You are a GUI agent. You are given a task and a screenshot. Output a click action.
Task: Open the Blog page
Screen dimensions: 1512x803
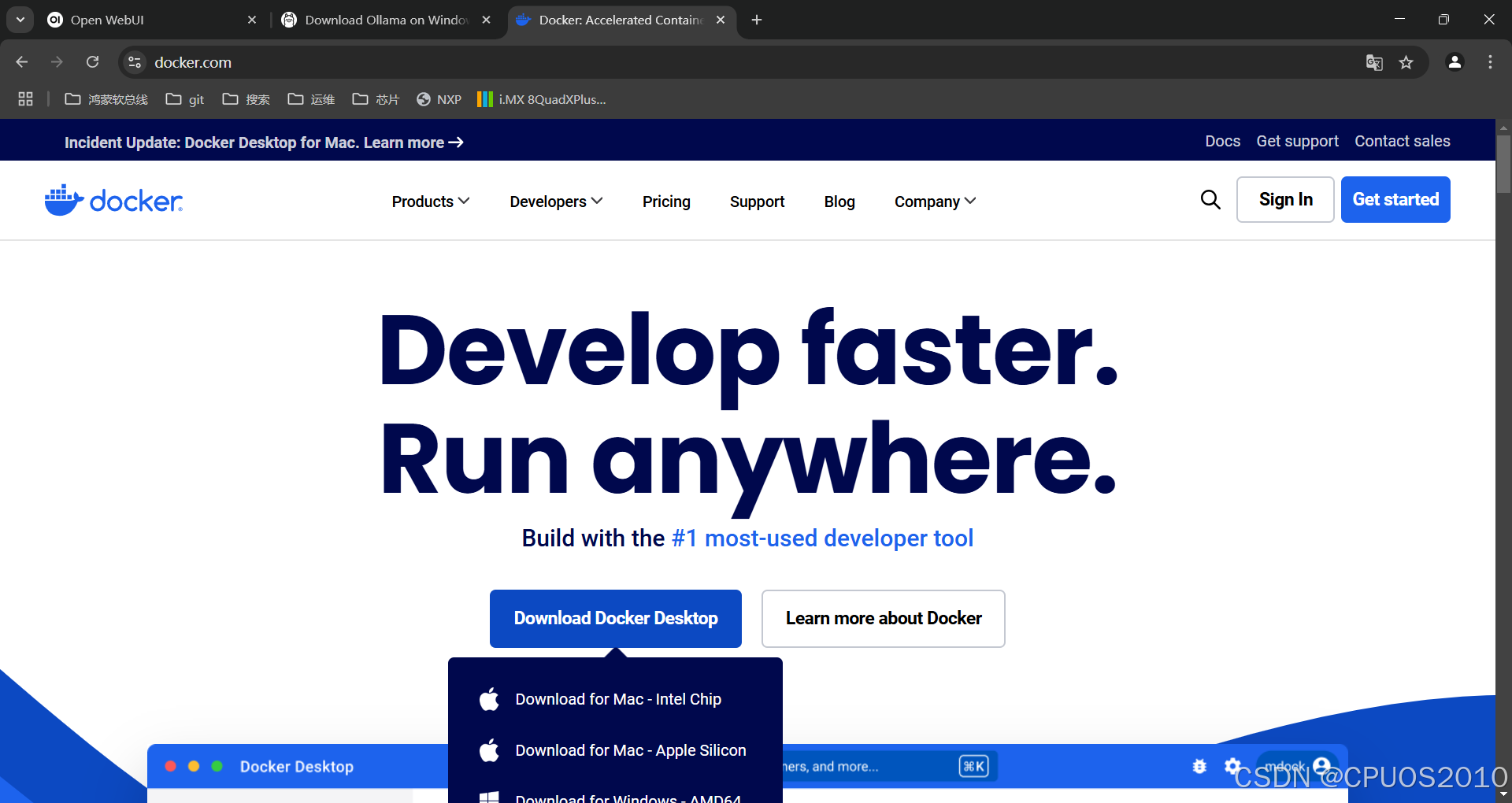(839, 202)
